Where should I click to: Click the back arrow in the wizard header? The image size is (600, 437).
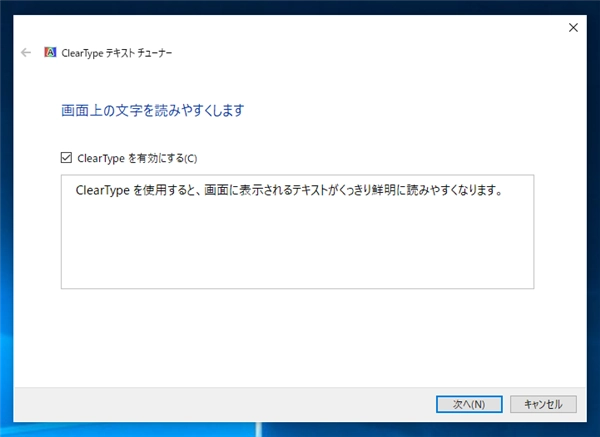[26, 52]
